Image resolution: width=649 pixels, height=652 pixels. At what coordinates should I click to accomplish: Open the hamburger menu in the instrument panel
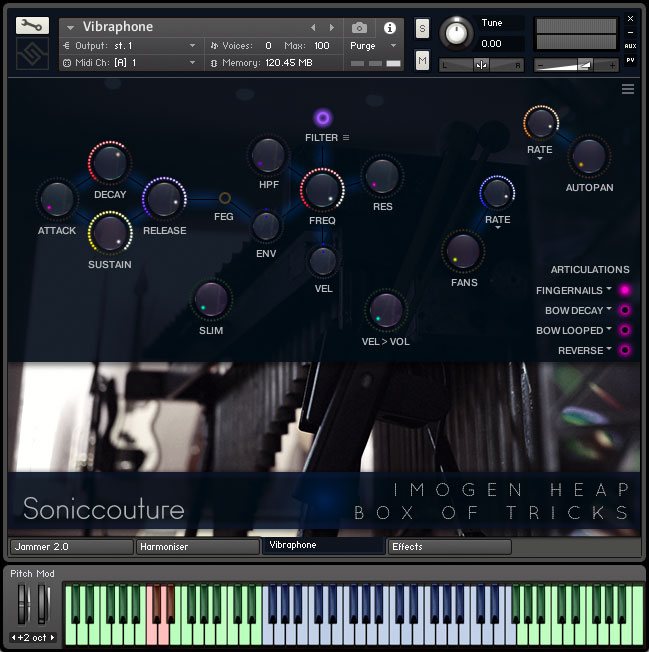pyautogui.click(x=628, y=89)
